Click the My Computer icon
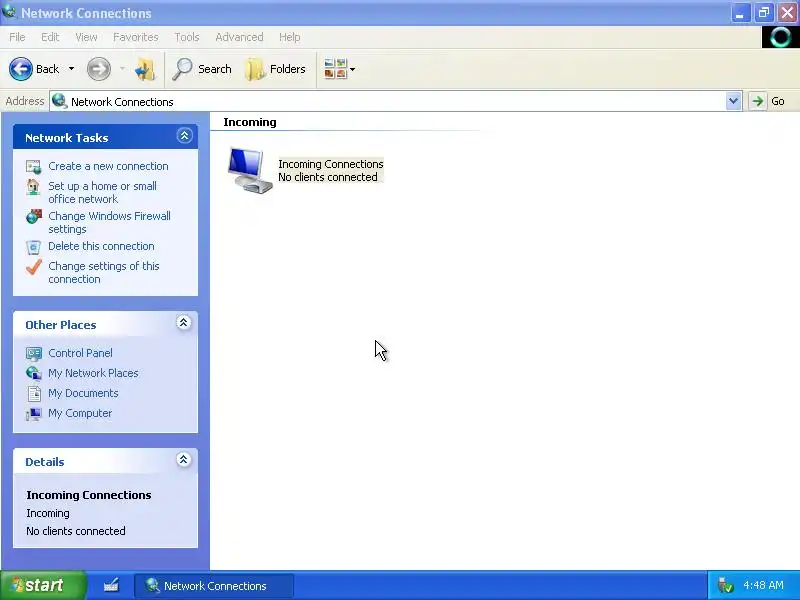 [34, 414]
